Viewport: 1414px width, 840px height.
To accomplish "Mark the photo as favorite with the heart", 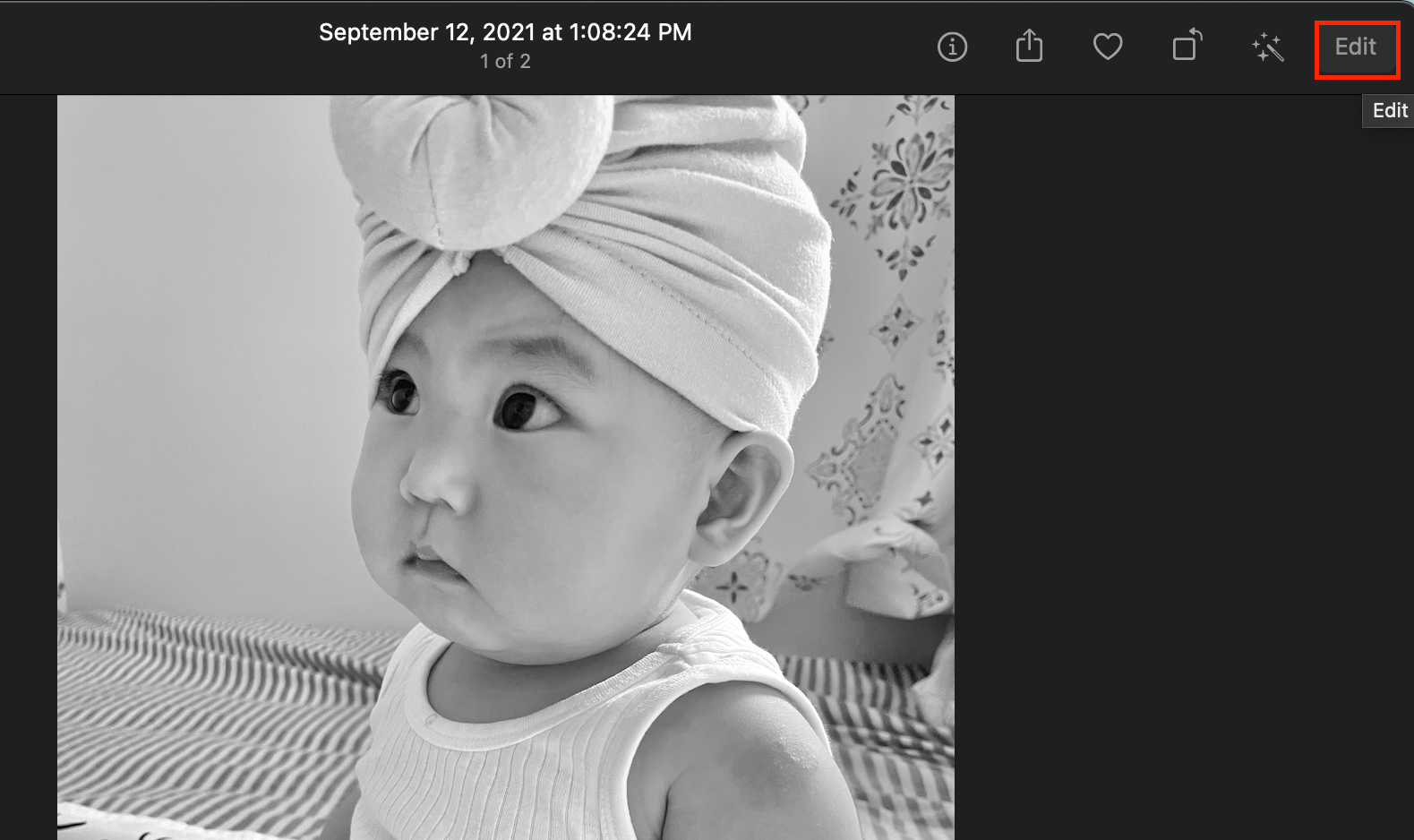I will [x=1108, y=47].
